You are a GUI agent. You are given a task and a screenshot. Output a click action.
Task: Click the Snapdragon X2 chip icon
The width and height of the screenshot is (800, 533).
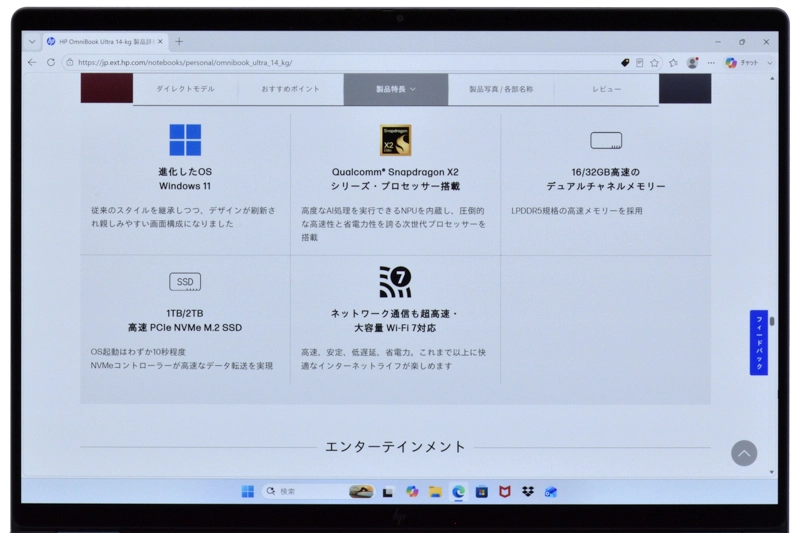[395, 140]
